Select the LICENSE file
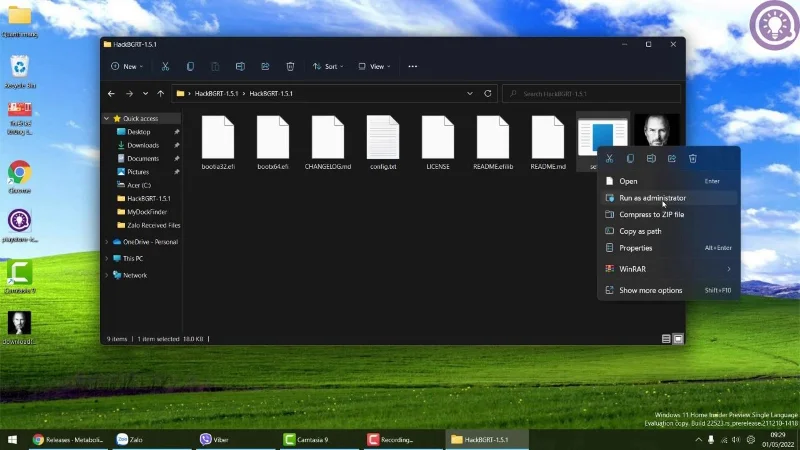This screenshot has height=450, width=800. 438,142
